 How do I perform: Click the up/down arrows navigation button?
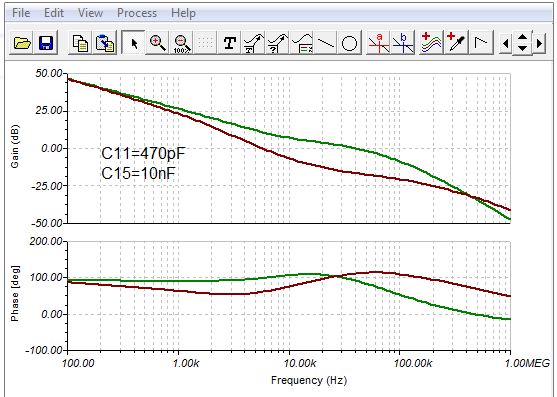[522, 43]
